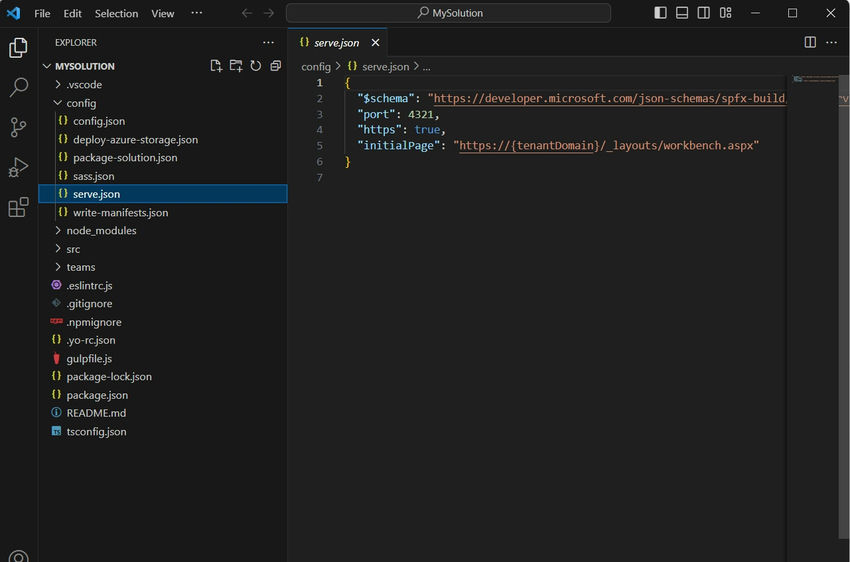Click the New File icon in Explorer
Screen dimensions: 850x562
click(x=216, y=66)
